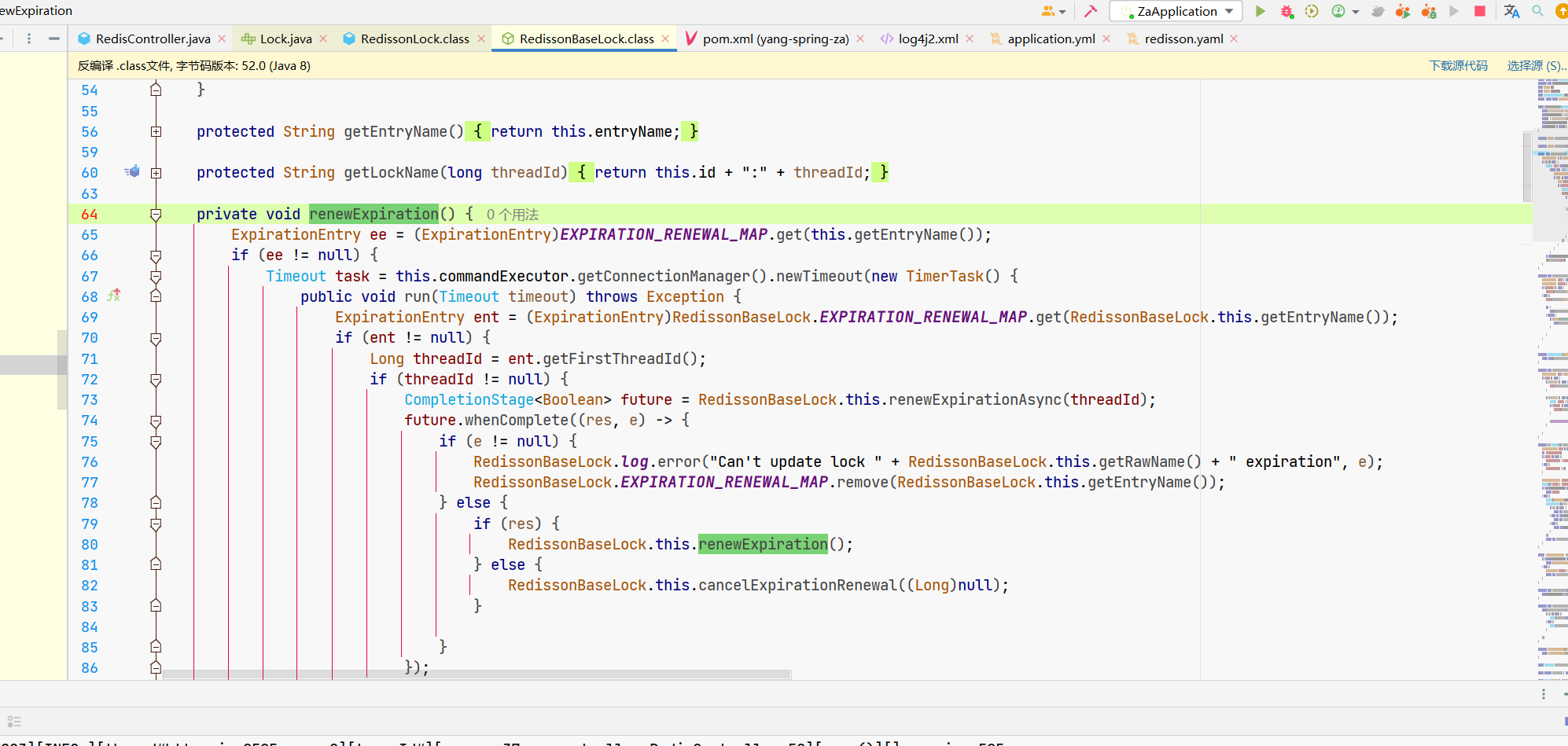Click the 0 个用法 usages hint
The image size is (1568, 746).
tap(512, 215)
